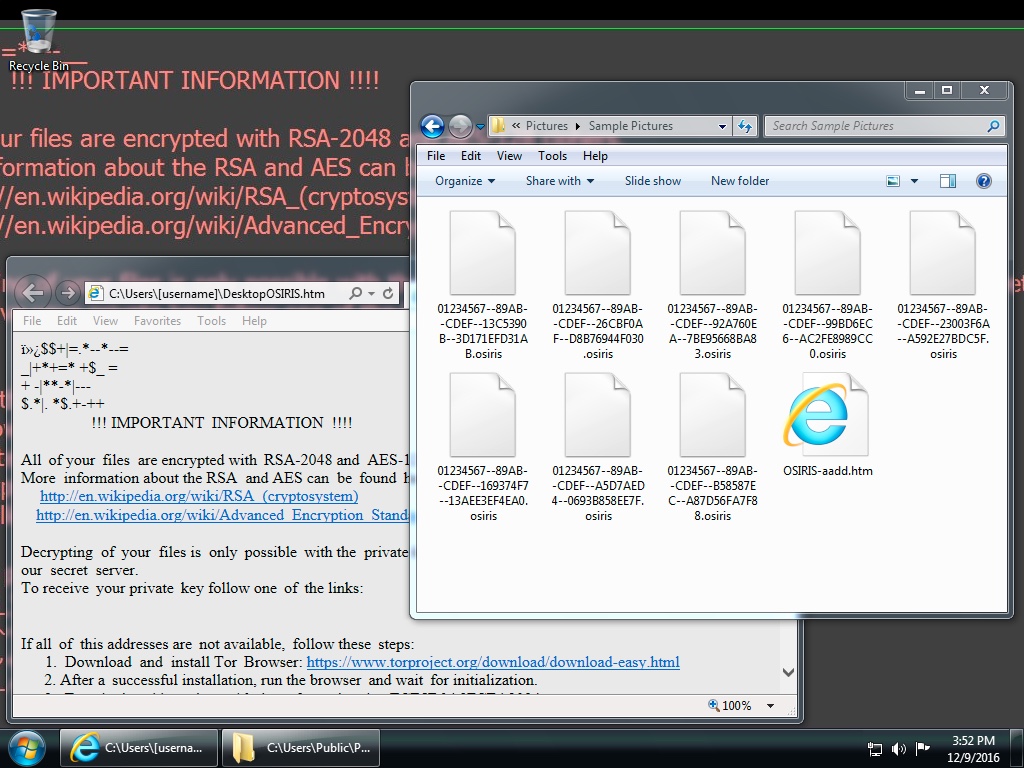Select the file ending in 13C5390B osiris

pyautogui.click(x=483, y=285)
